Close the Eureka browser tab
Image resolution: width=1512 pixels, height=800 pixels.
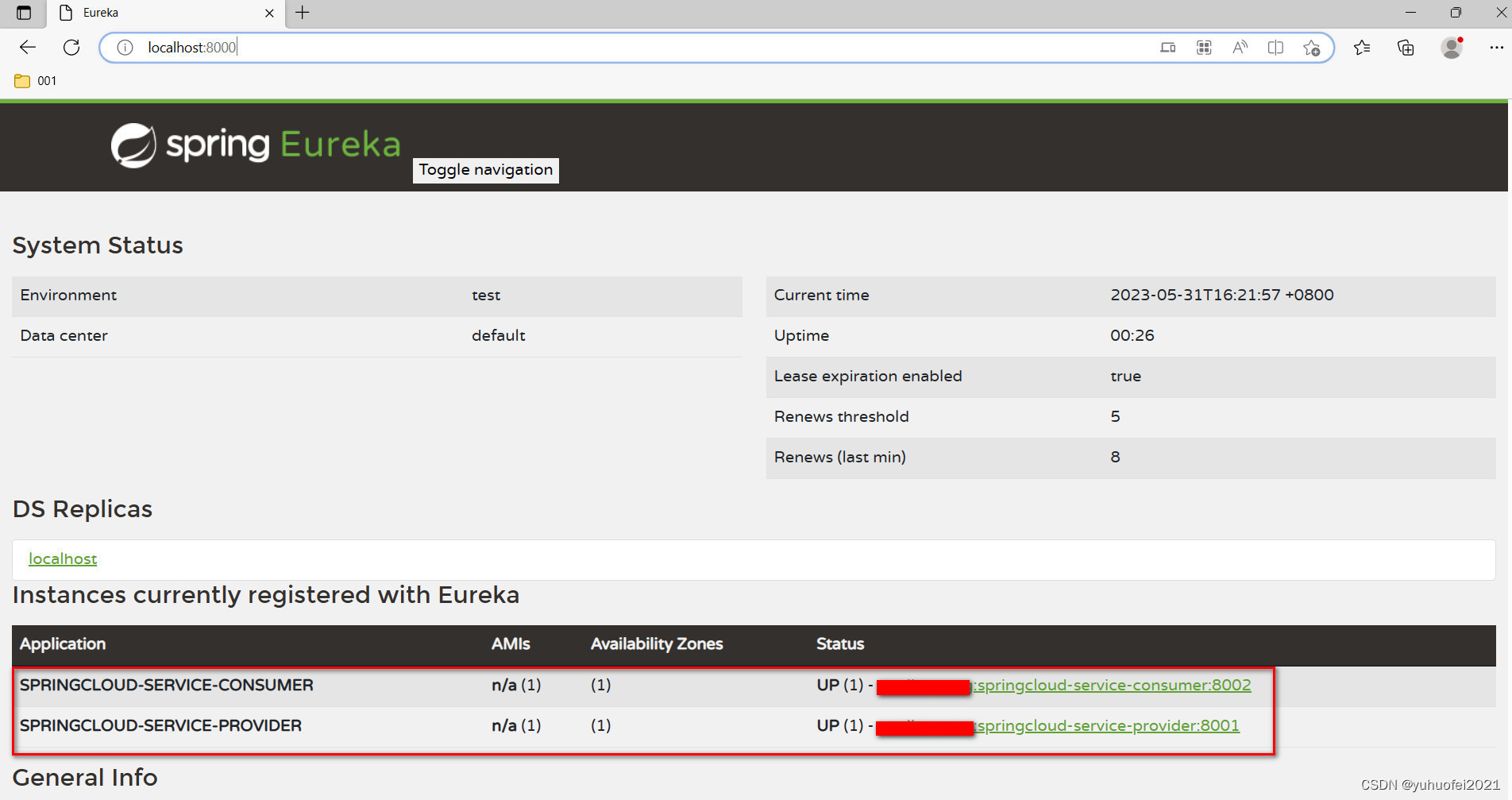269,13
